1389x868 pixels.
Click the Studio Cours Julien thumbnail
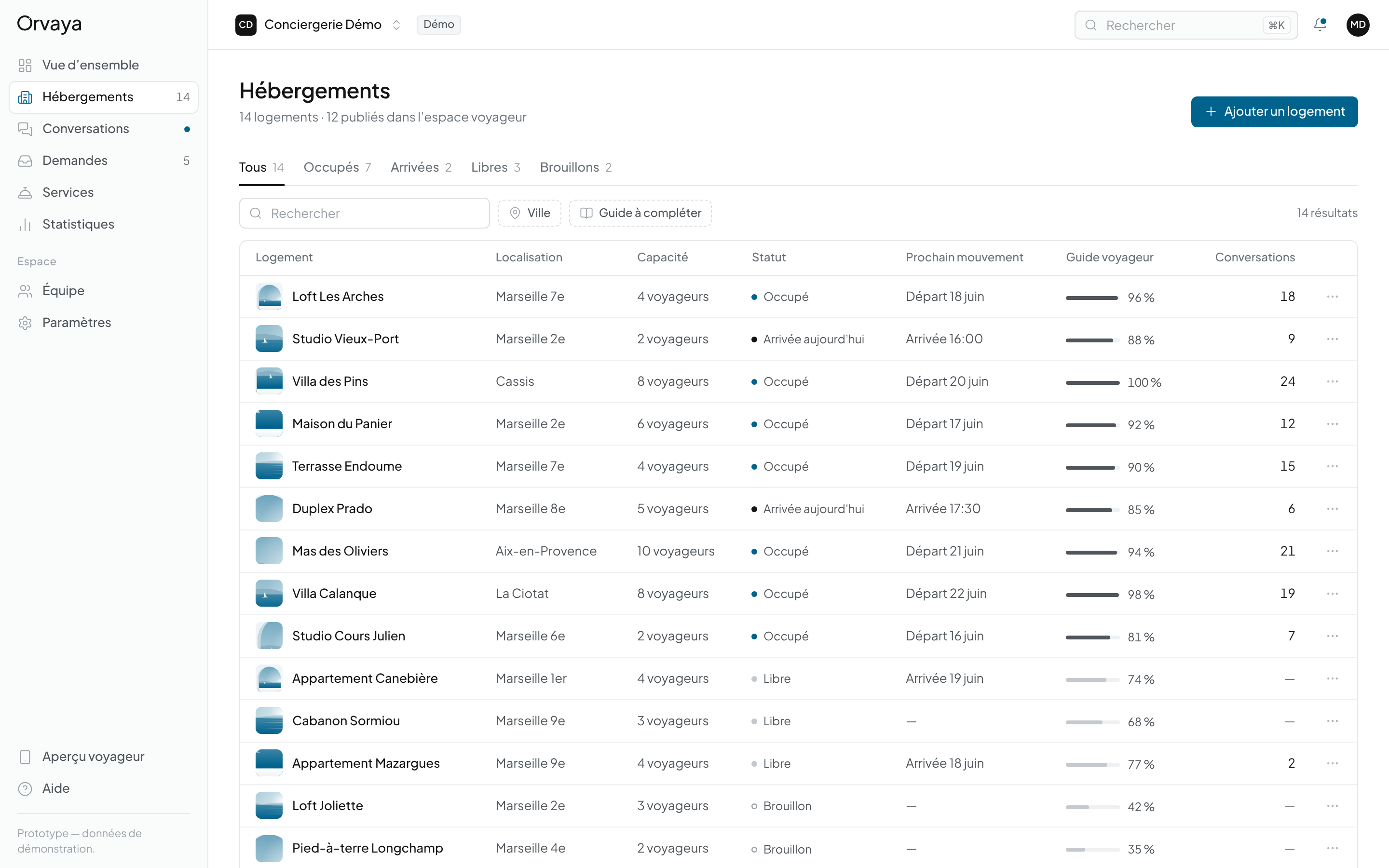coord(269,636)
